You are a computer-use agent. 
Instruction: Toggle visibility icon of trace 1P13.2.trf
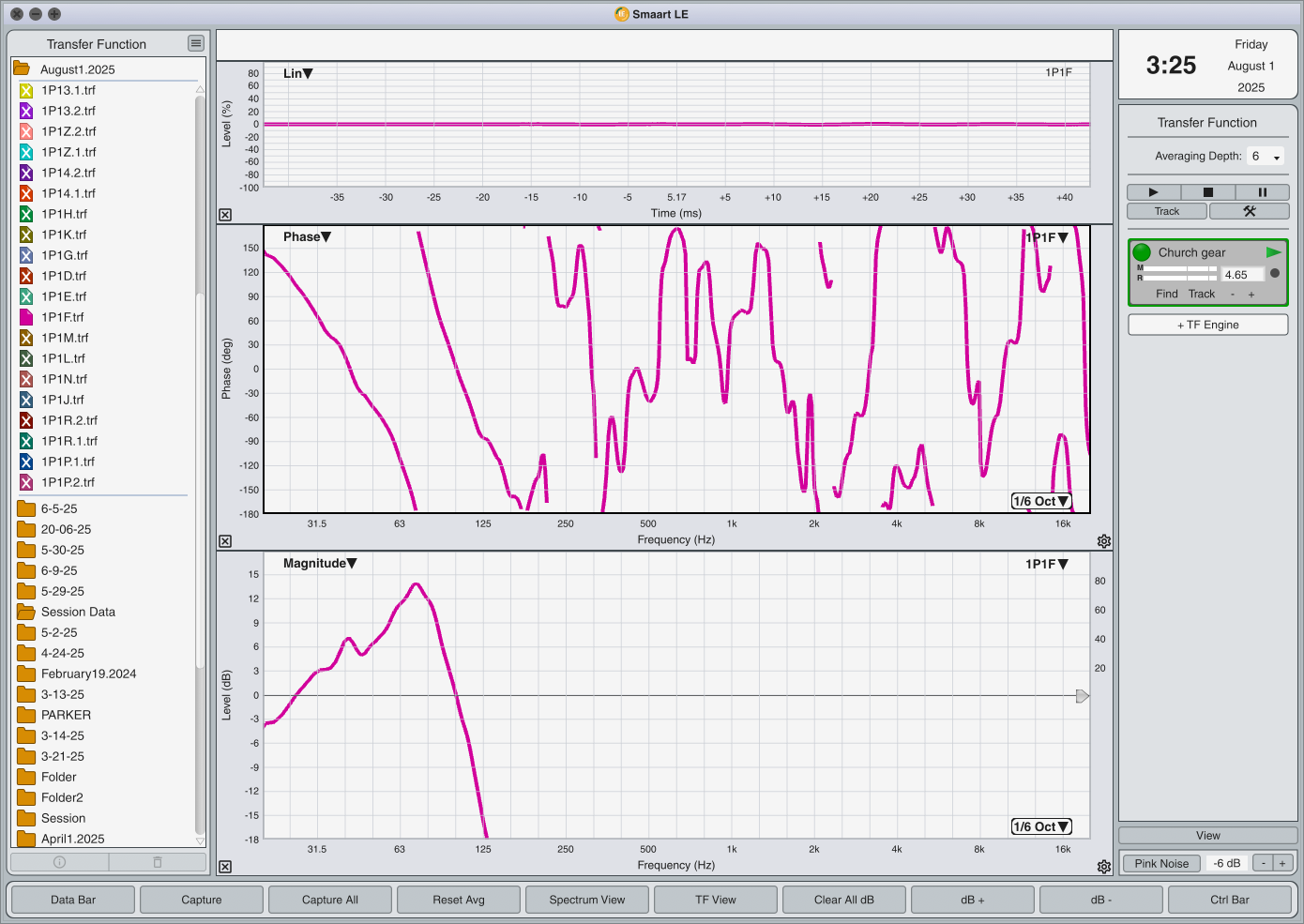[x=26, y=111]
